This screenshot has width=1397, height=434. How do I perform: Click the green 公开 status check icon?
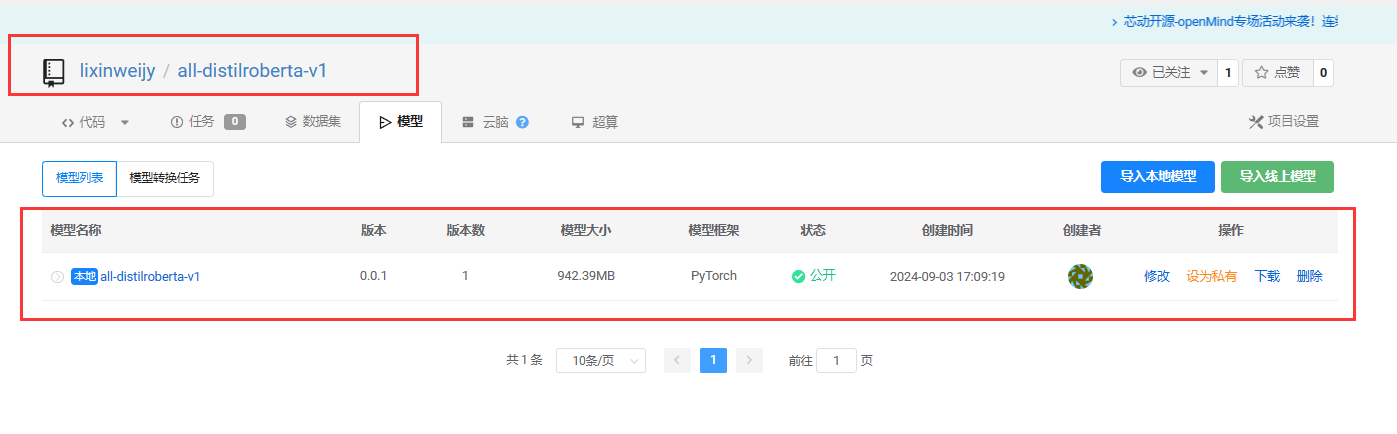(798, 277)
